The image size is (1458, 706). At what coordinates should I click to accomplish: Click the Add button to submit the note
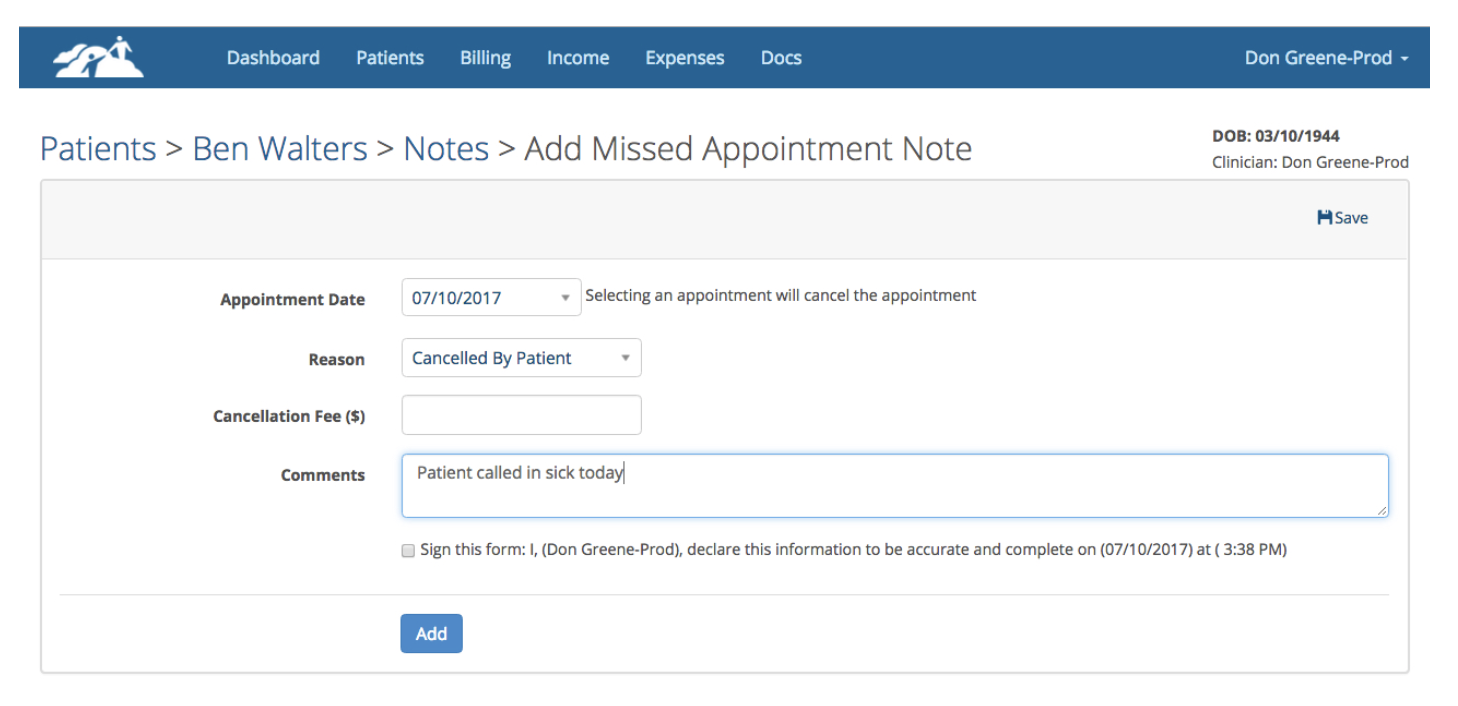tap(431, 633)
